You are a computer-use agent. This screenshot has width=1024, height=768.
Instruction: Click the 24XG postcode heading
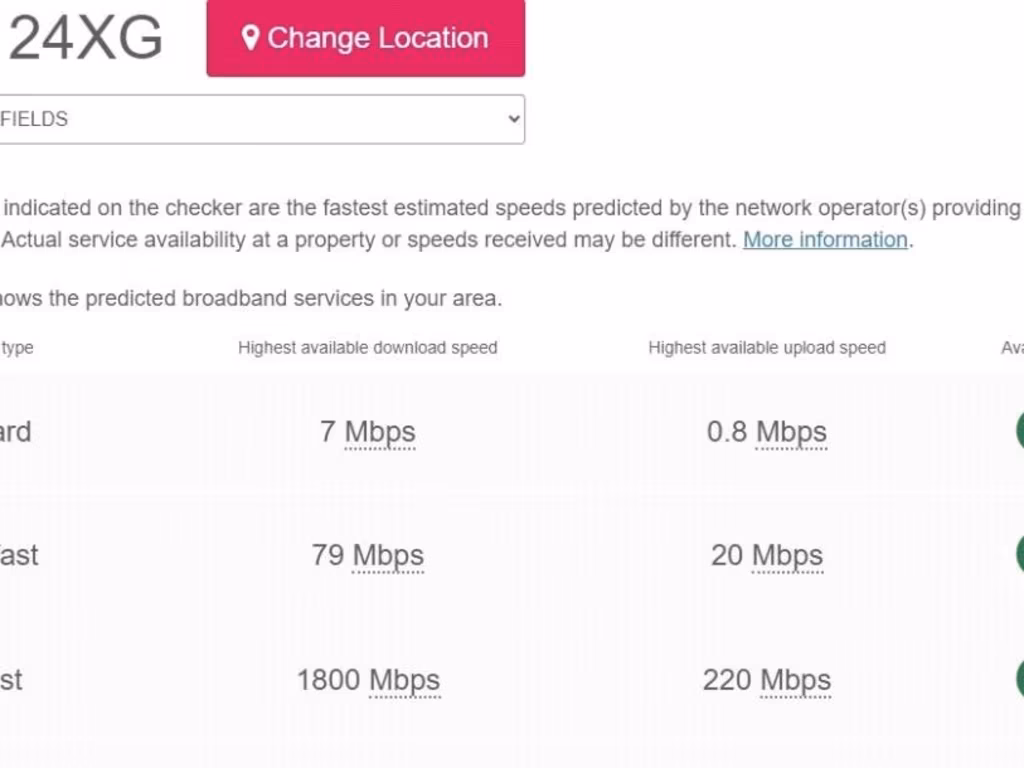pos(85,40)
